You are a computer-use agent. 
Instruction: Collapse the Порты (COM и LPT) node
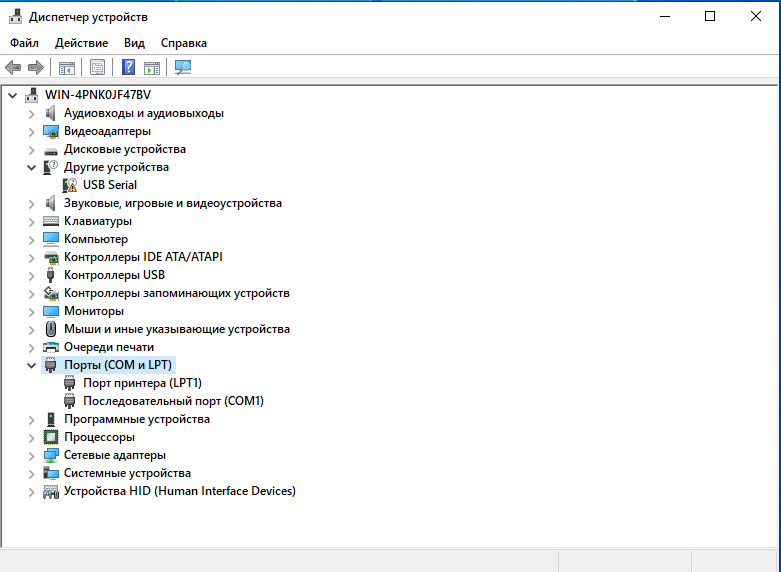[x=31, y=365]
